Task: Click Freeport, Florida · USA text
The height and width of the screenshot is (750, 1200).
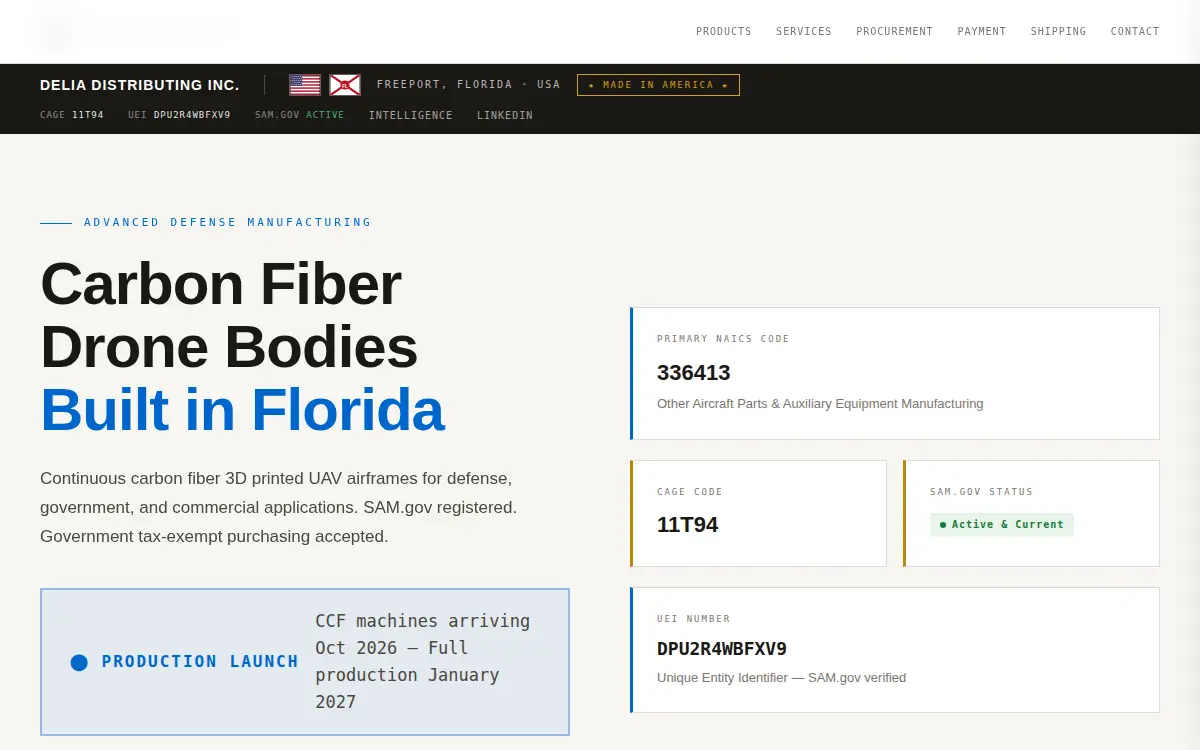Action: pos(469,85)
